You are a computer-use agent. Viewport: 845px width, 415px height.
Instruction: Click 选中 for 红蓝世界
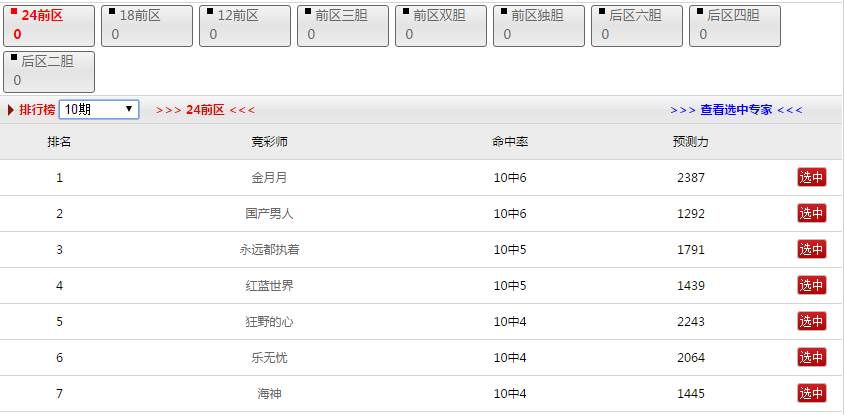[x=811, y=285]
